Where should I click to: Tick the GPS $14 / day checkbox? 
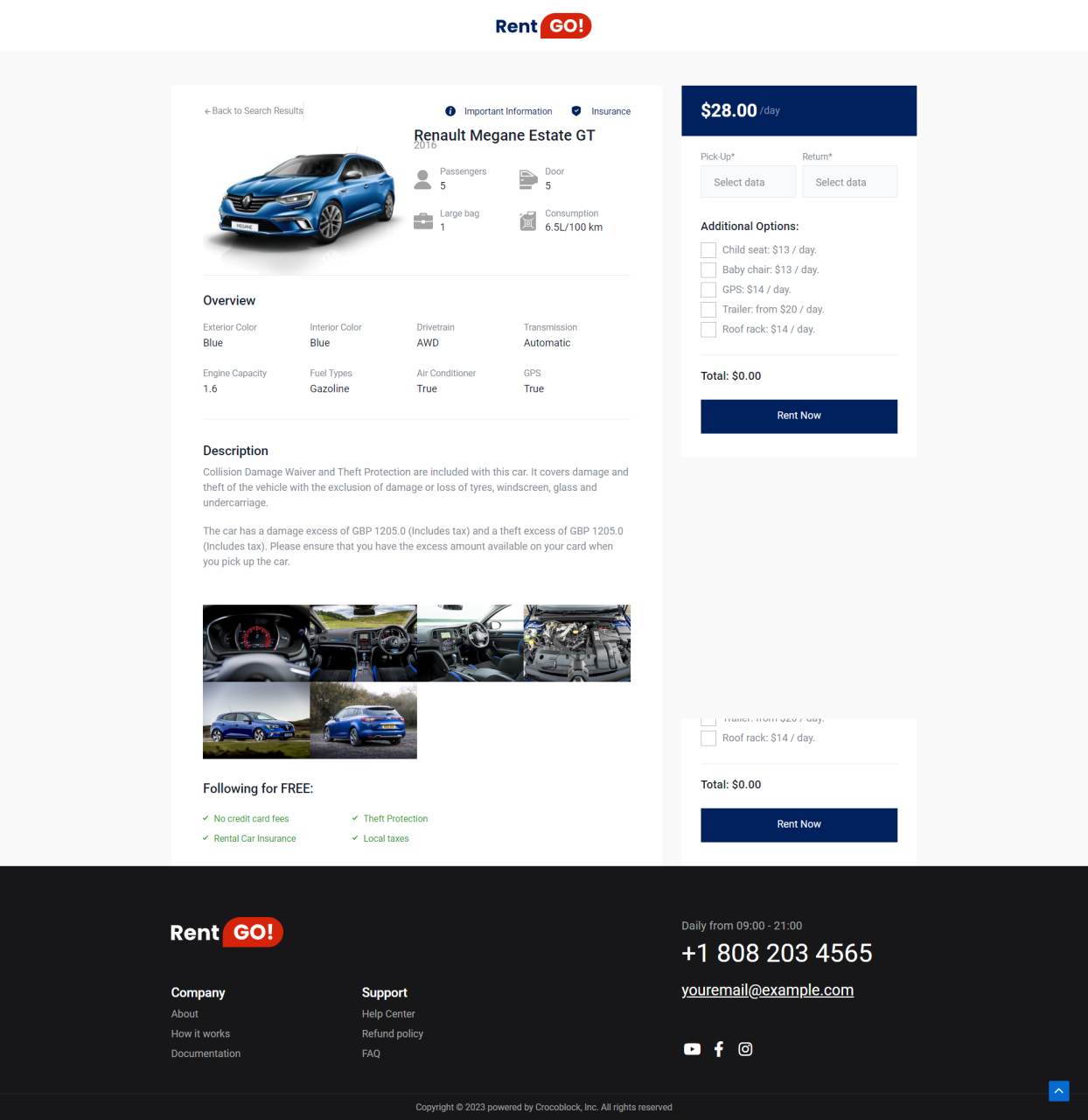tap(708, 290)
